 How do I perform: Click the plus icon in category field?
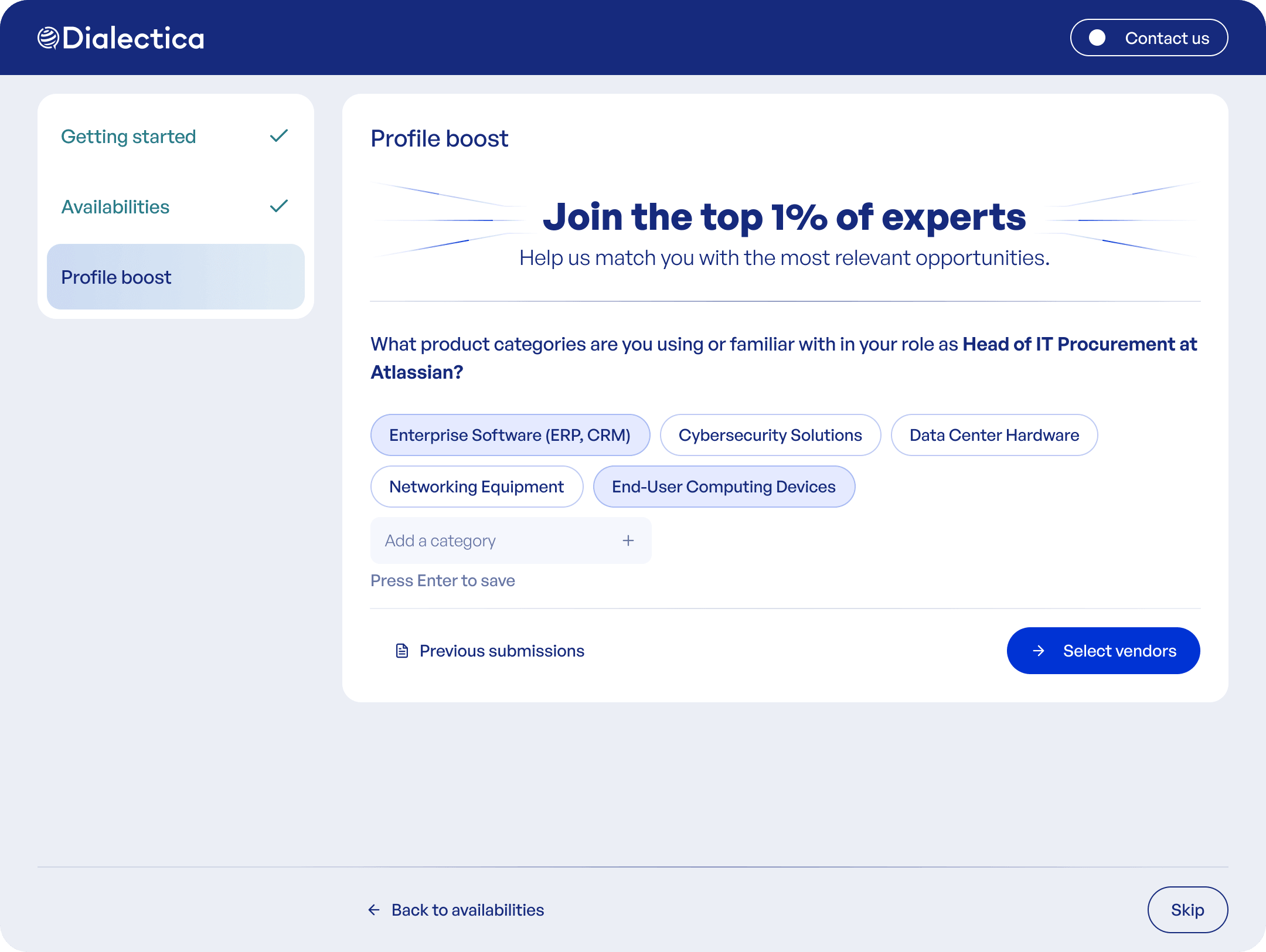[x=628, y=540]
